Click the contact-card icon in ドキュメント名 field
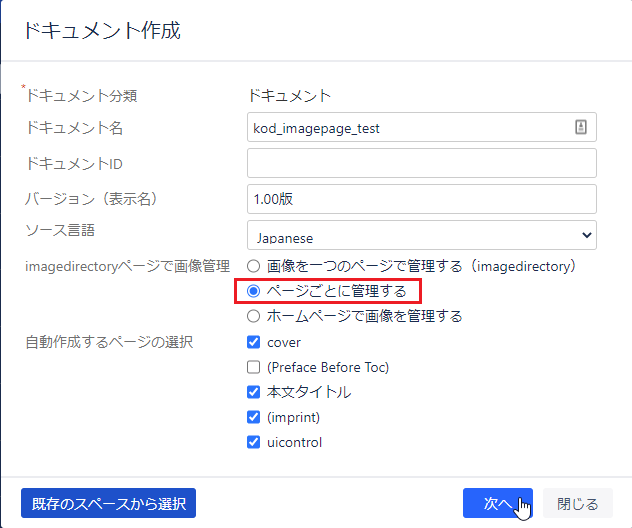 click(x=581, y=127)
